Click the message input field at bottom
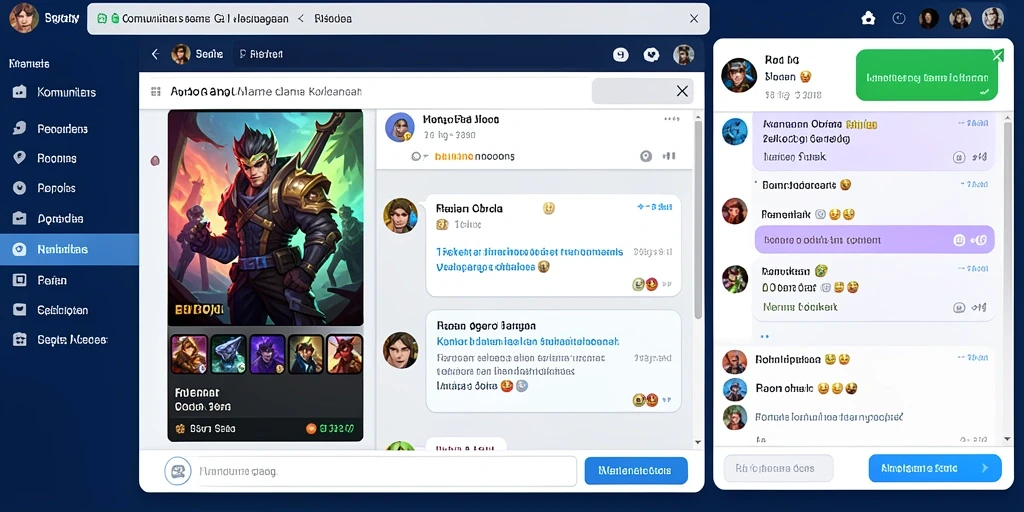Image resolution: width=1024 pixels, height=512 pixels. point(387,471)
